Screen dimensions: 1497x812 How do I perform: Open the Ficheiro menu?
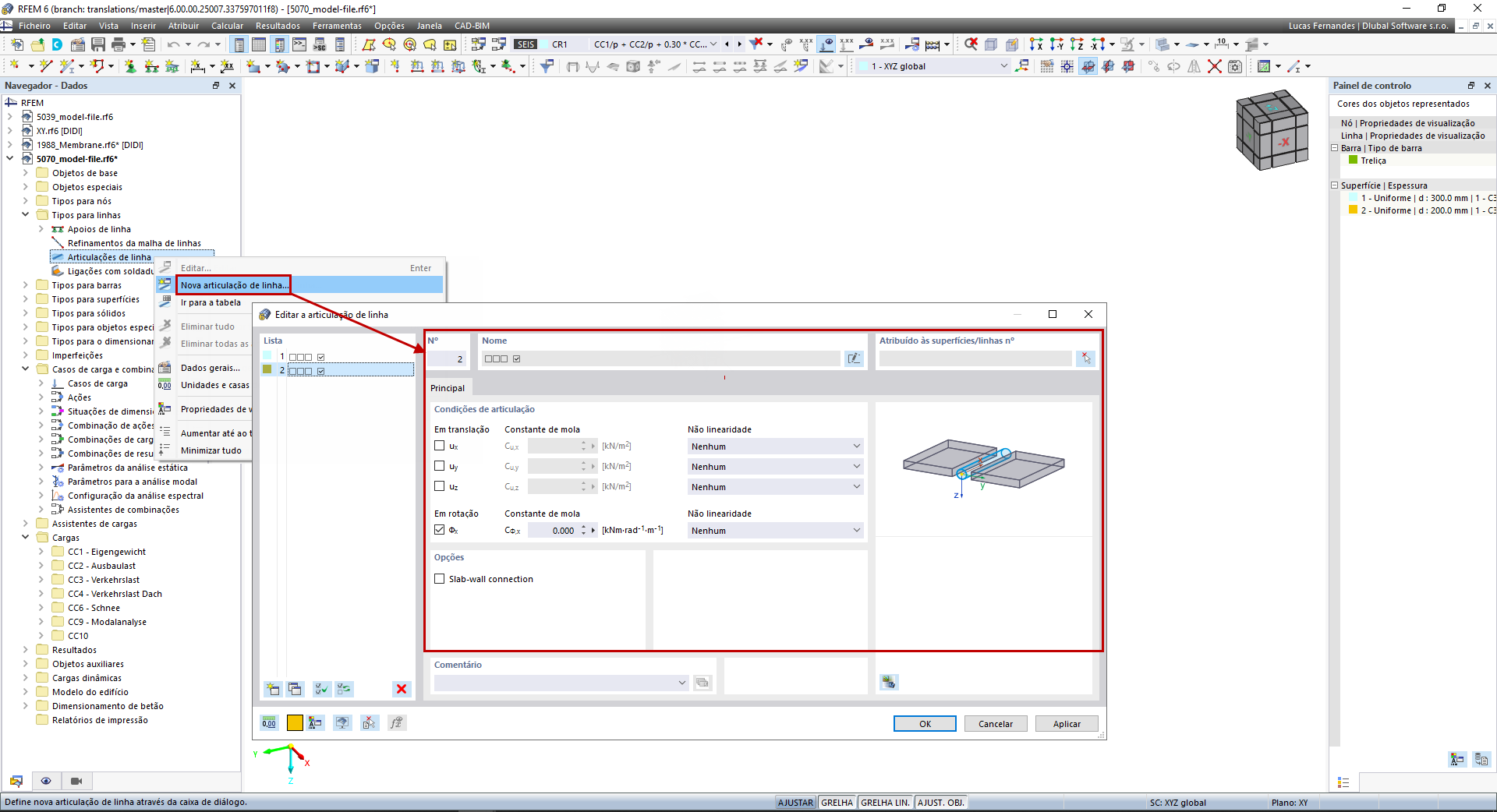coord(34,26)
